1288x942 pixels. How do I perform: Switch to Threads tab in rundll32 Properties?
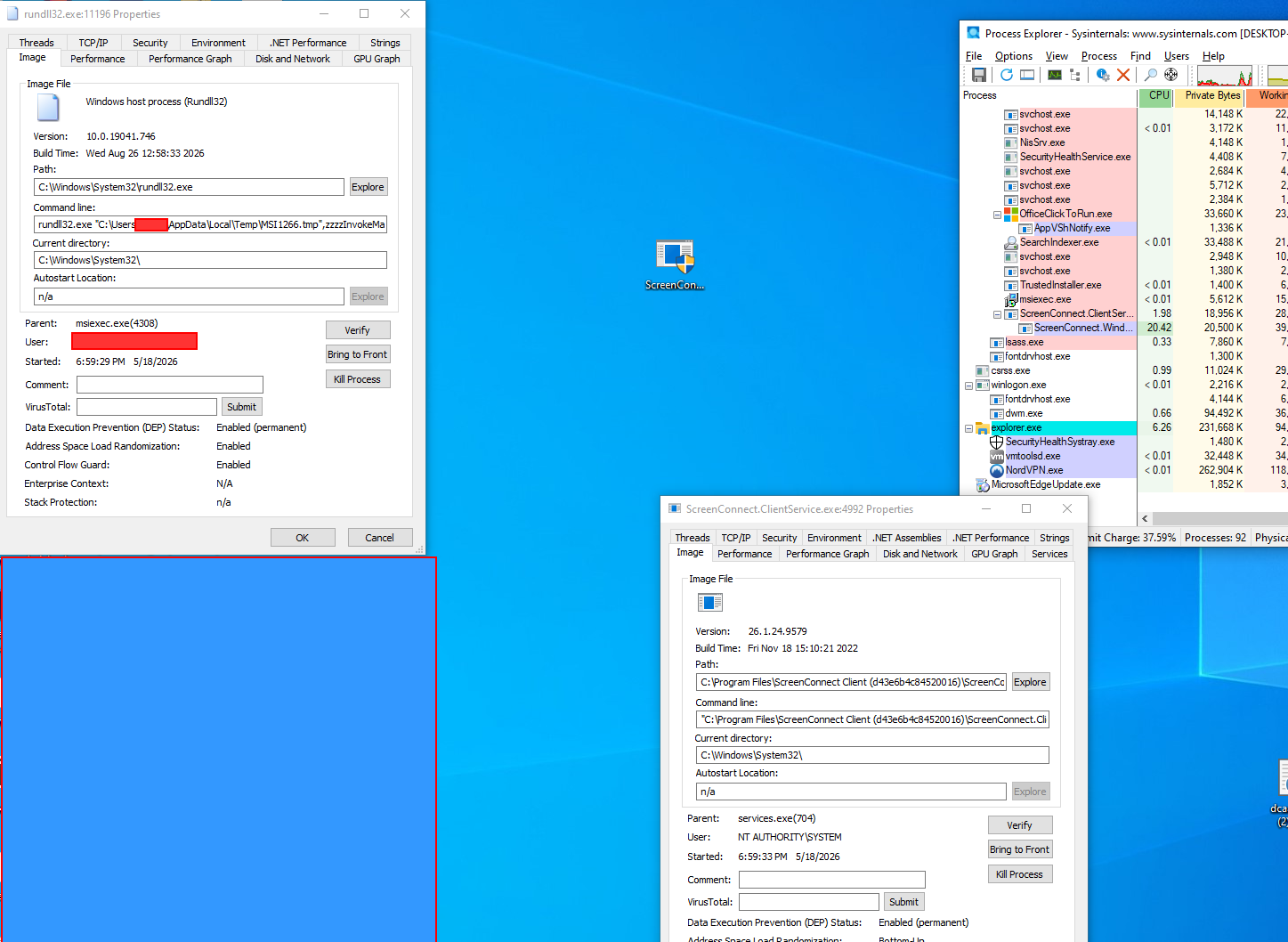[36, 43]
